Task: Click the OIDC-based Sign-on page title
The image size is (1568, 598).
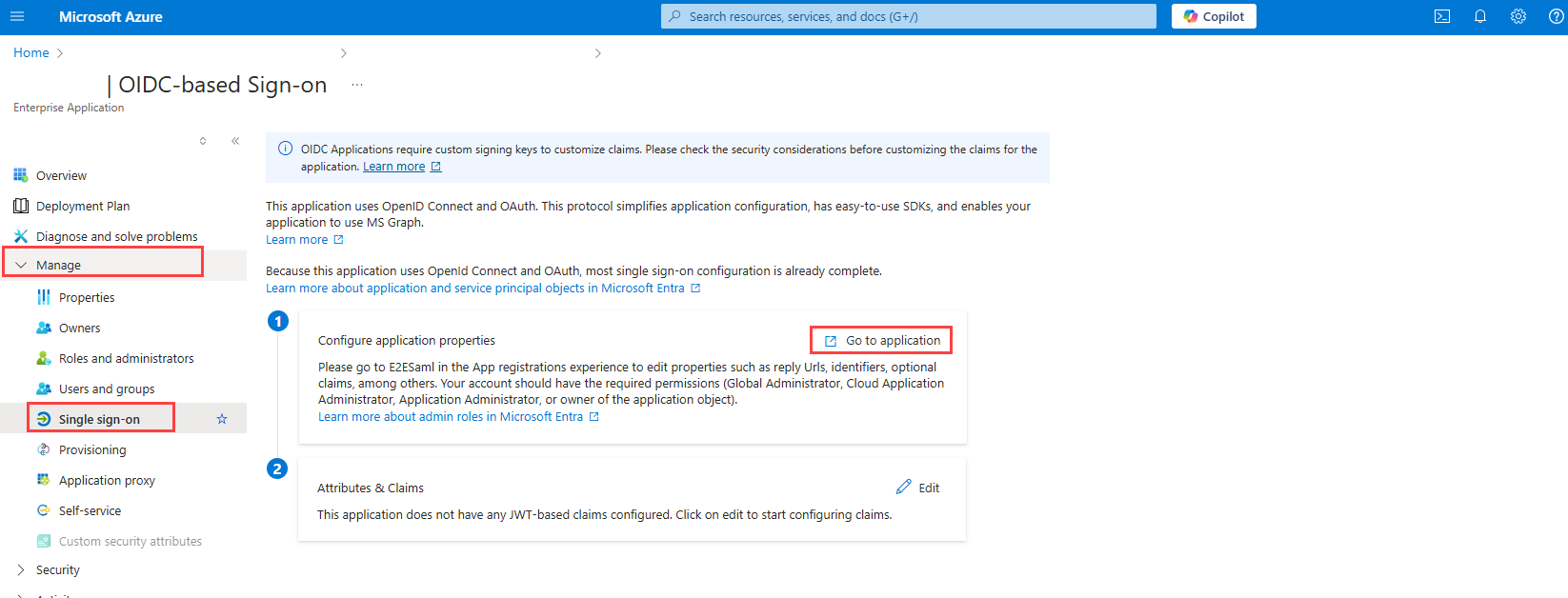Action: point(223,85)
